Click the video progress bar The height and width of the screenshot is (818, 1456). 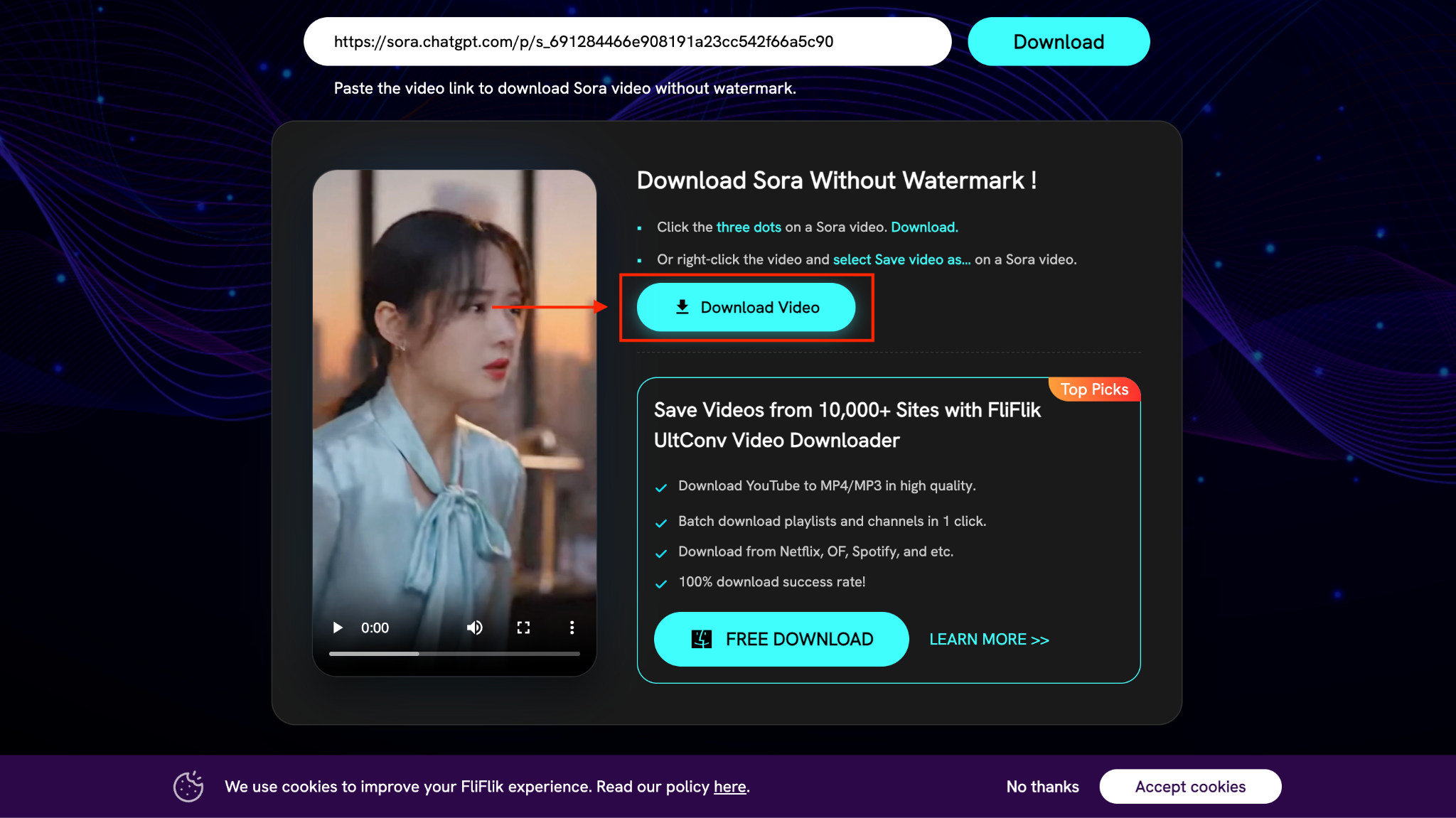[x=454, y=653]
